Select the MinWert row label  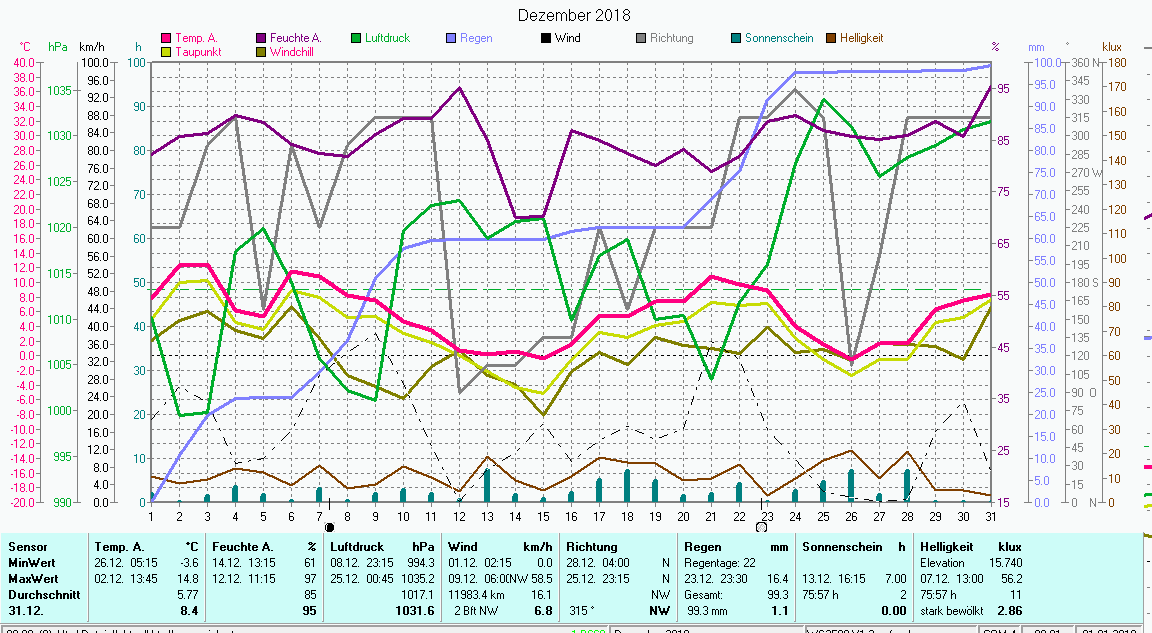(31, 562)
